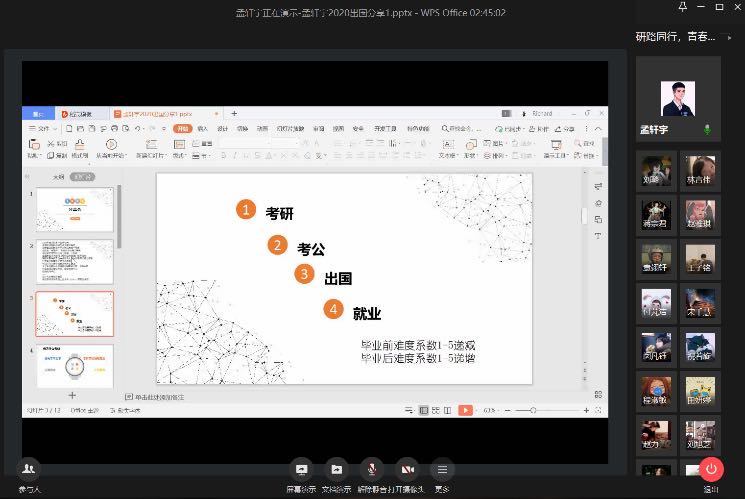Click the add slide plus below thumbnails

72,395
